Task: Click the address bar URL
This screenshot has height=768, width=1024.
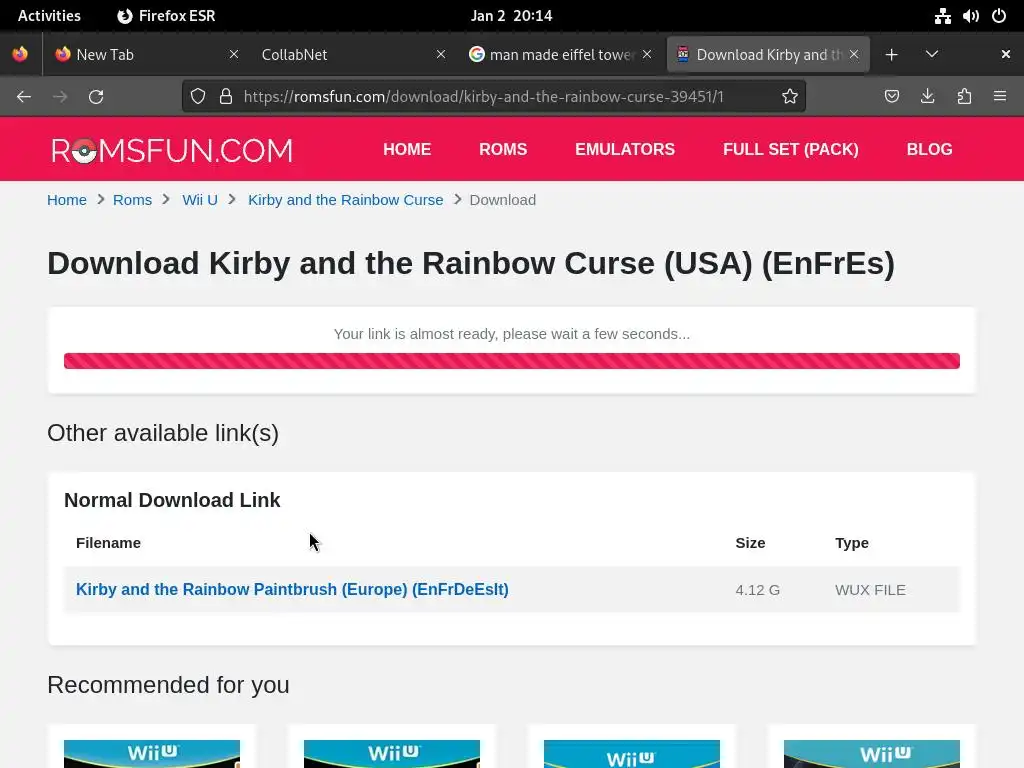Action: (x=483, y=97)
